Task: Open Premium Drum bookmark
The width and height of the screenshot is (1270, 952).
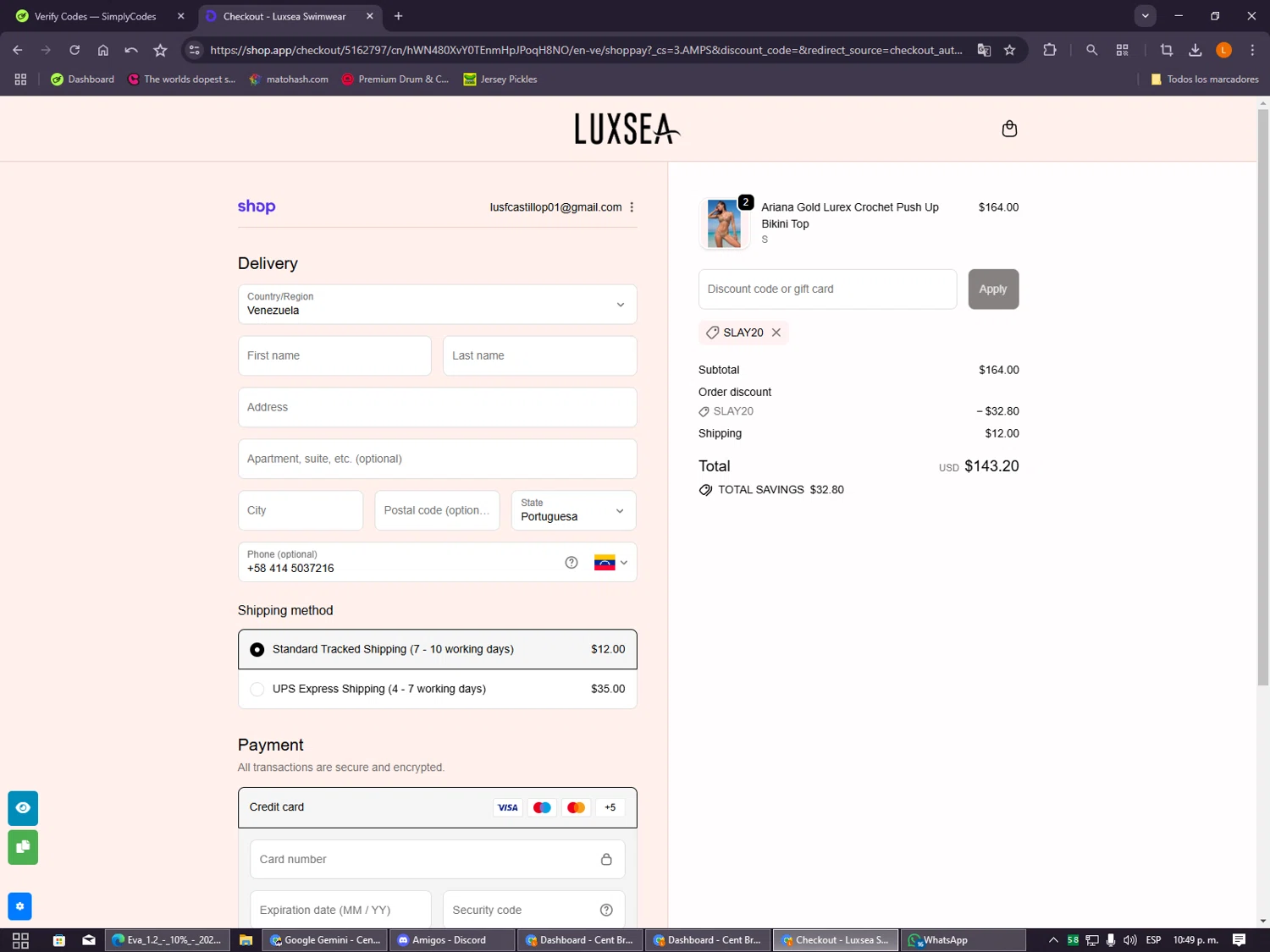Action: tap(395, 80)
